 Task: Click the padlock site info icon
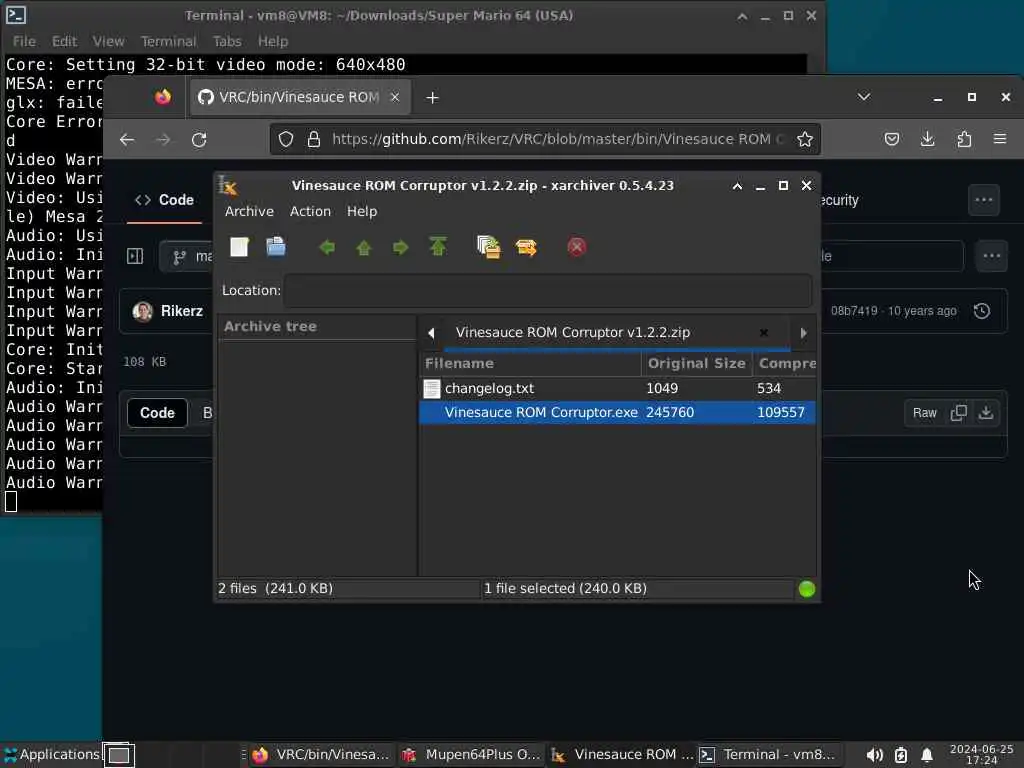pyautogui.click(x=313, y=139)
